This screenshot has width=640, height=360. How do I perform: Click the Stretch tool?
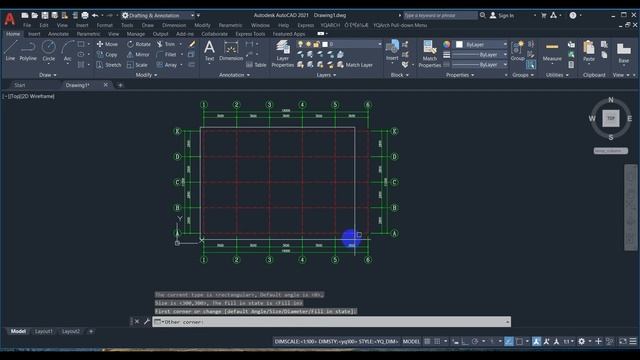click(x=109, y=65)
